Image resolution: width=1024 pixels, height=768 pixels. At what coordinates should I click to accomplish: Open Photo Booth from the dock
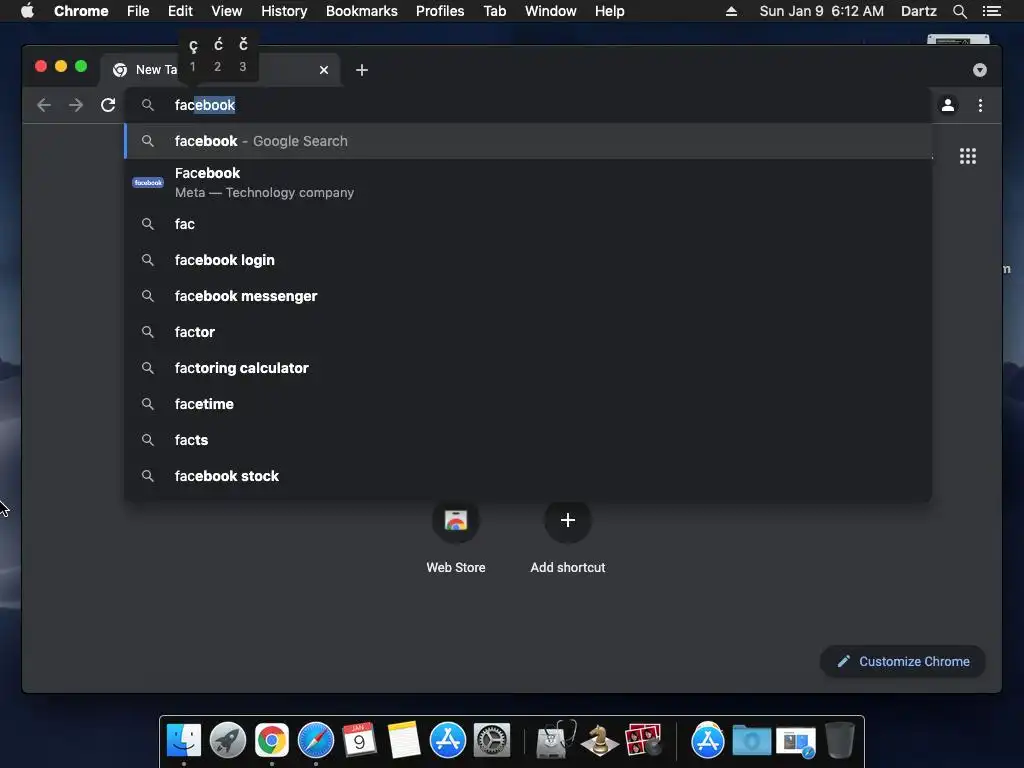643,741
